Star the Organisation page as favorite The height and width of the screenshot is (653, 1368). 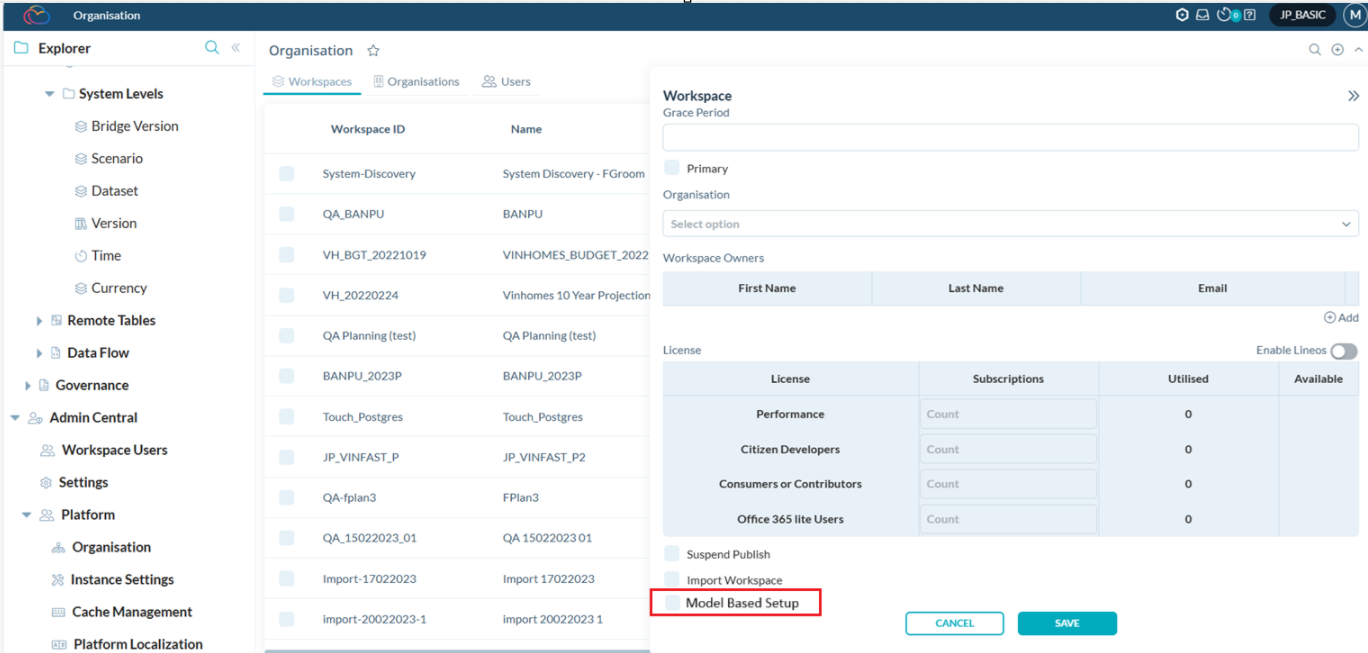(x=373, y=51)
